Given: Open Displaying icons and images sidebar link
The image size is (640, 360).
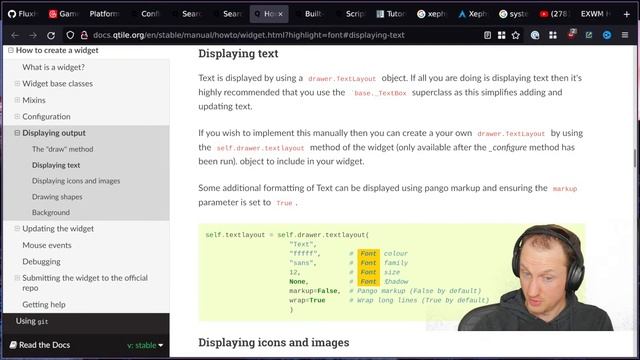Looking at the screenshot, I should [76, 180].
